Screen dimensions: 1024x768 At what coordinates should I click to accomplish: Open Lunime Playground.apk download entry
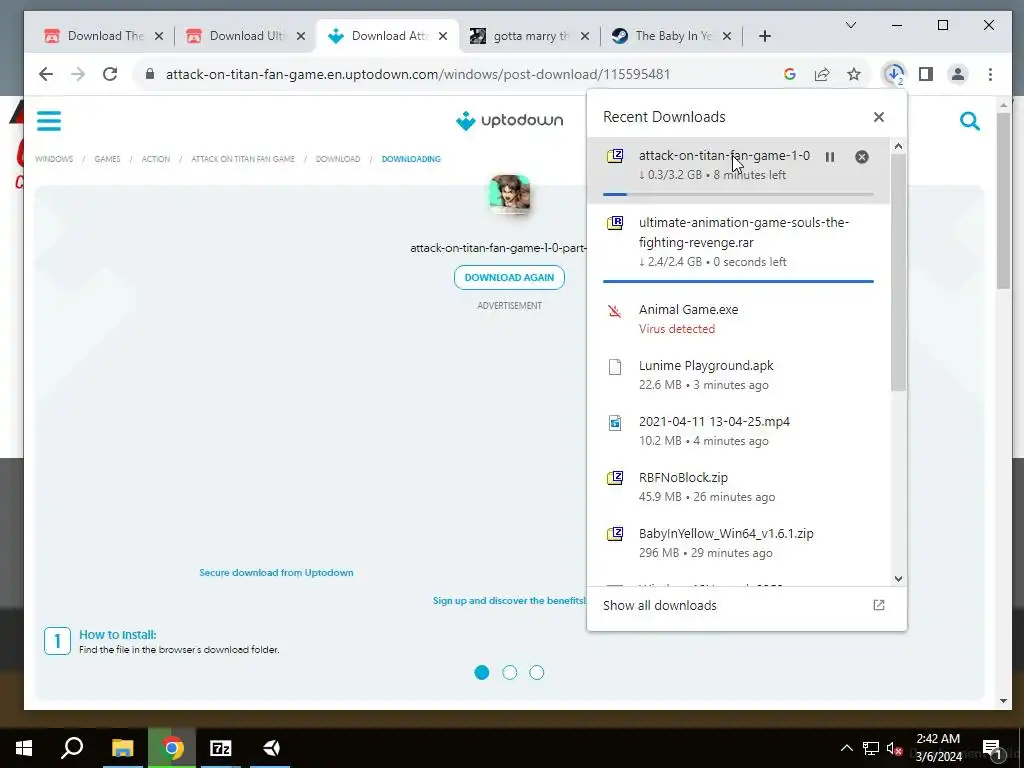click(x=739, y=375)
